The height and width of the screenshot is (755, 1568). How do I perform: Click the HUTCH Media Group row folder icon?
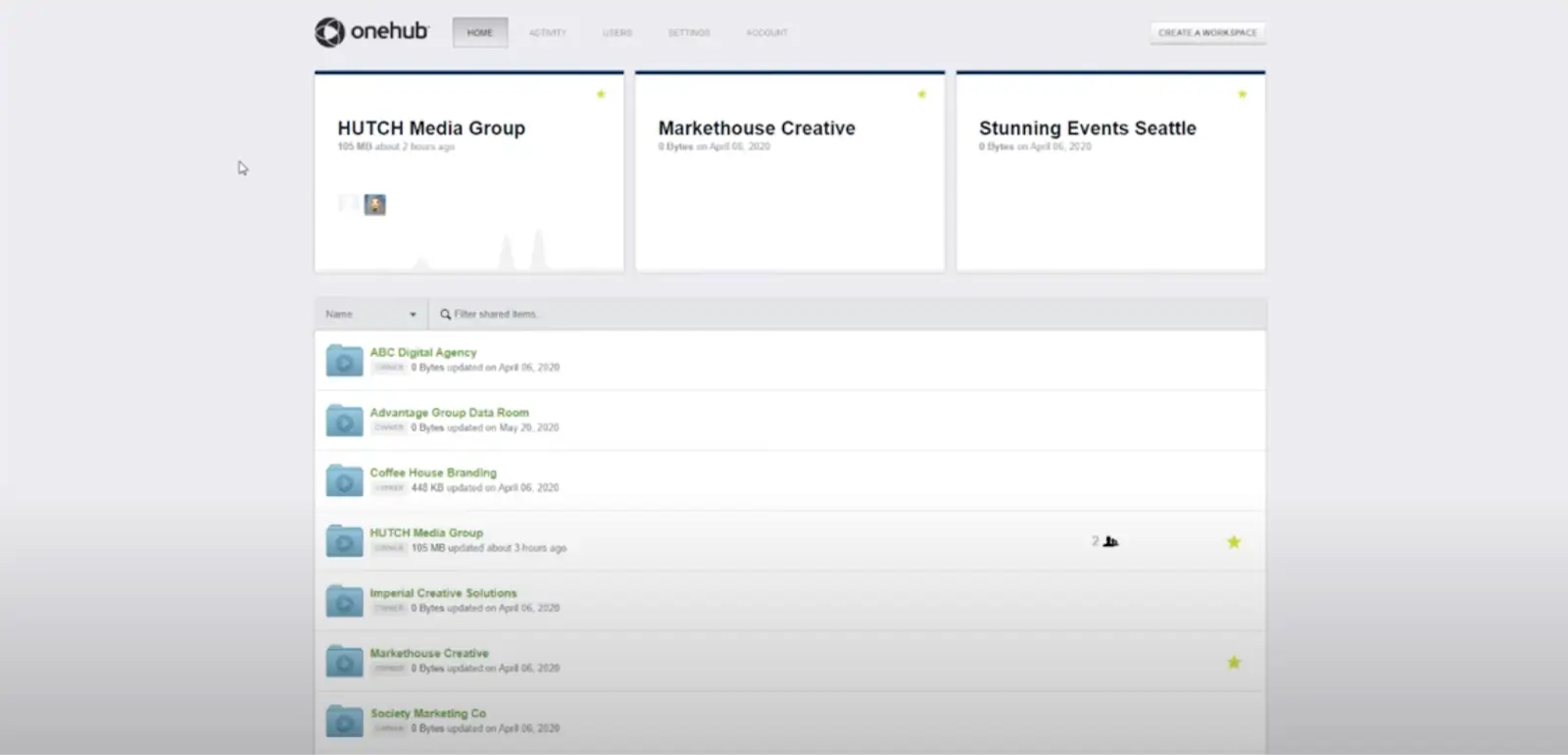344,541
